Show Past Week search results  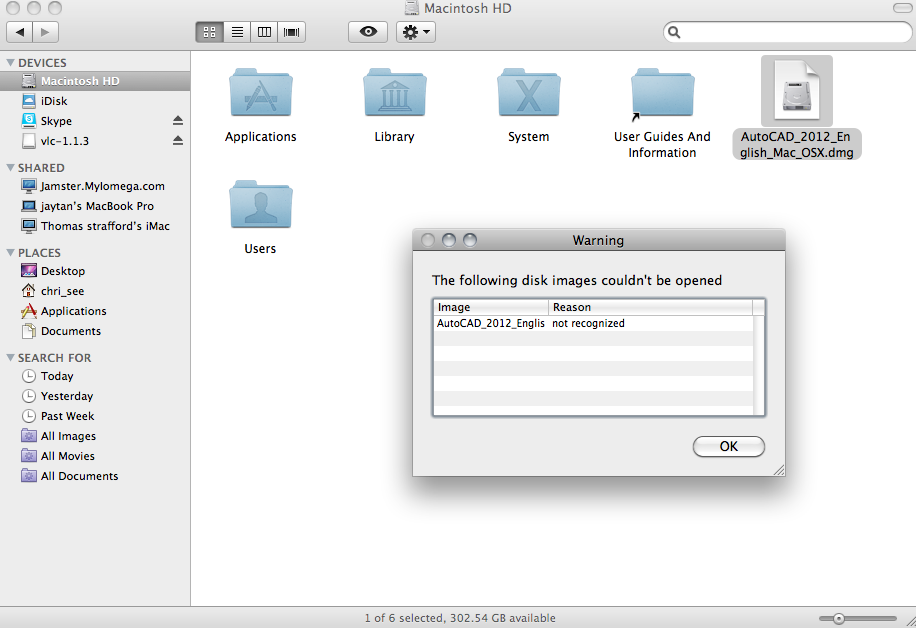(95, 416)
